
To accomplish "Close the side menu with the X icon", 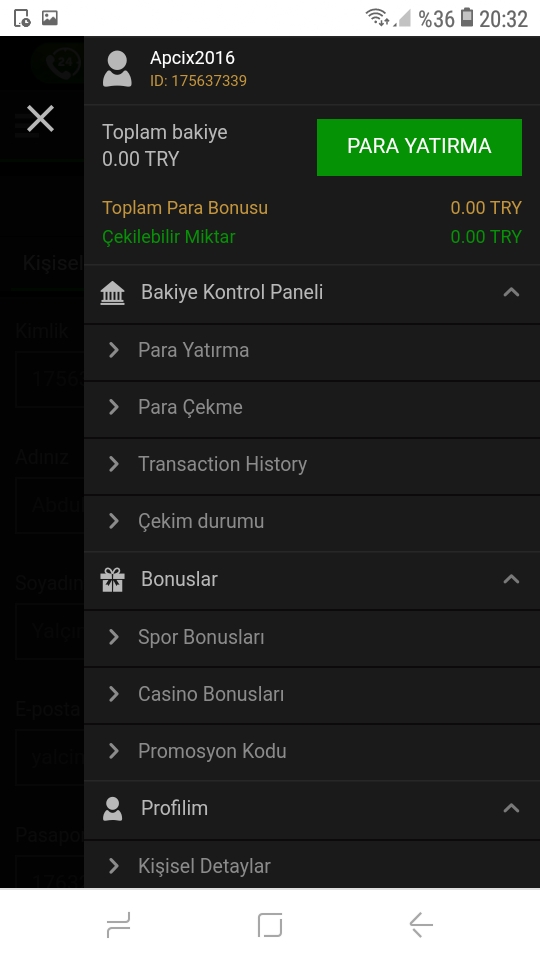I will pos(40,118).
